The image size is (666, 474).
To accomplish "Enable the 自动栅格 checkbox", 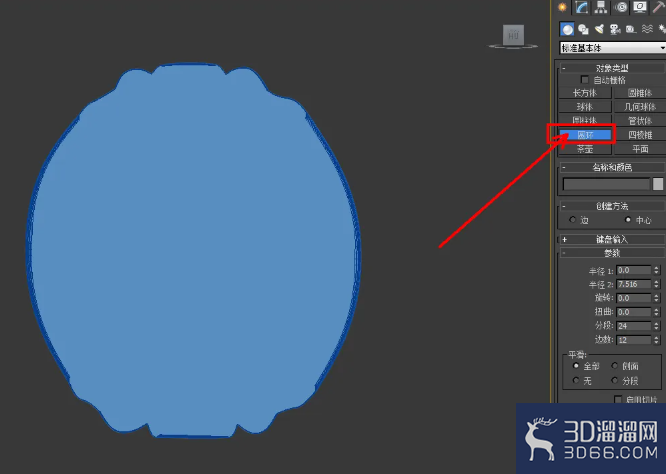I will (x=584, y=80).
